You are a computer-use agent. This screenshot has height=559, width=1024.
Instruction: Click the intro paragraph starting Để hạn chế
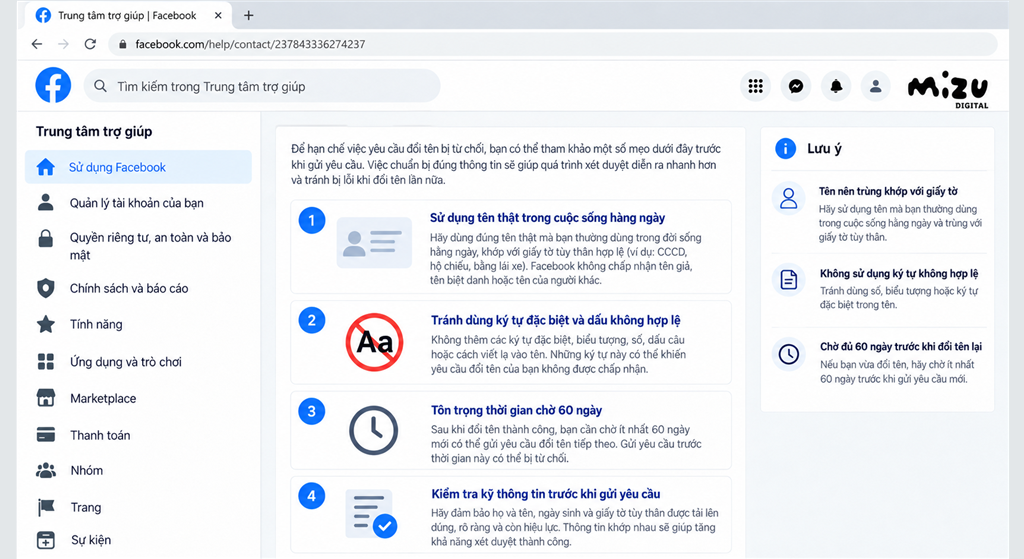pos(506,165)
